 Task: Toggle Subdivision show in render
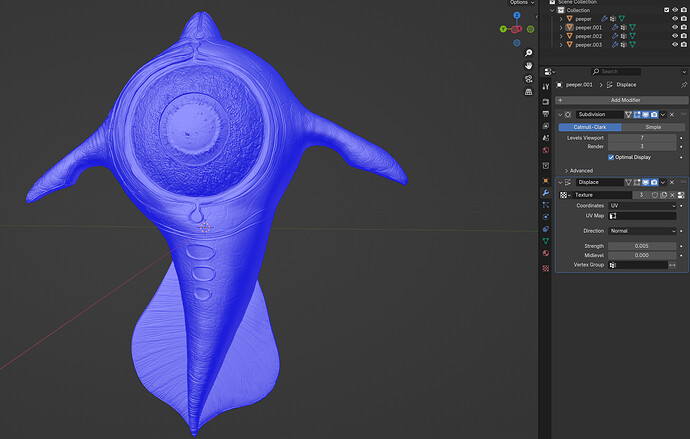tap(654, 114)
